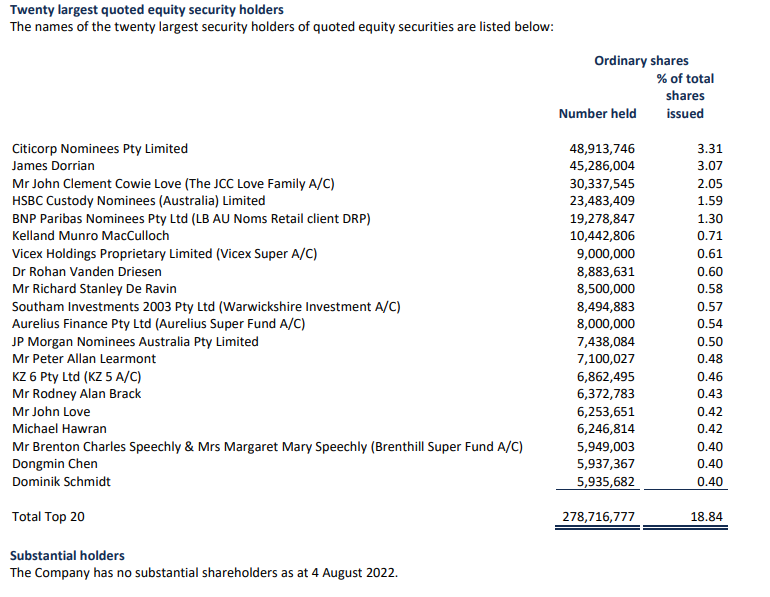Select 'Citicorp Nominees Pty Limited' holder name

click(x=100, y=149)
